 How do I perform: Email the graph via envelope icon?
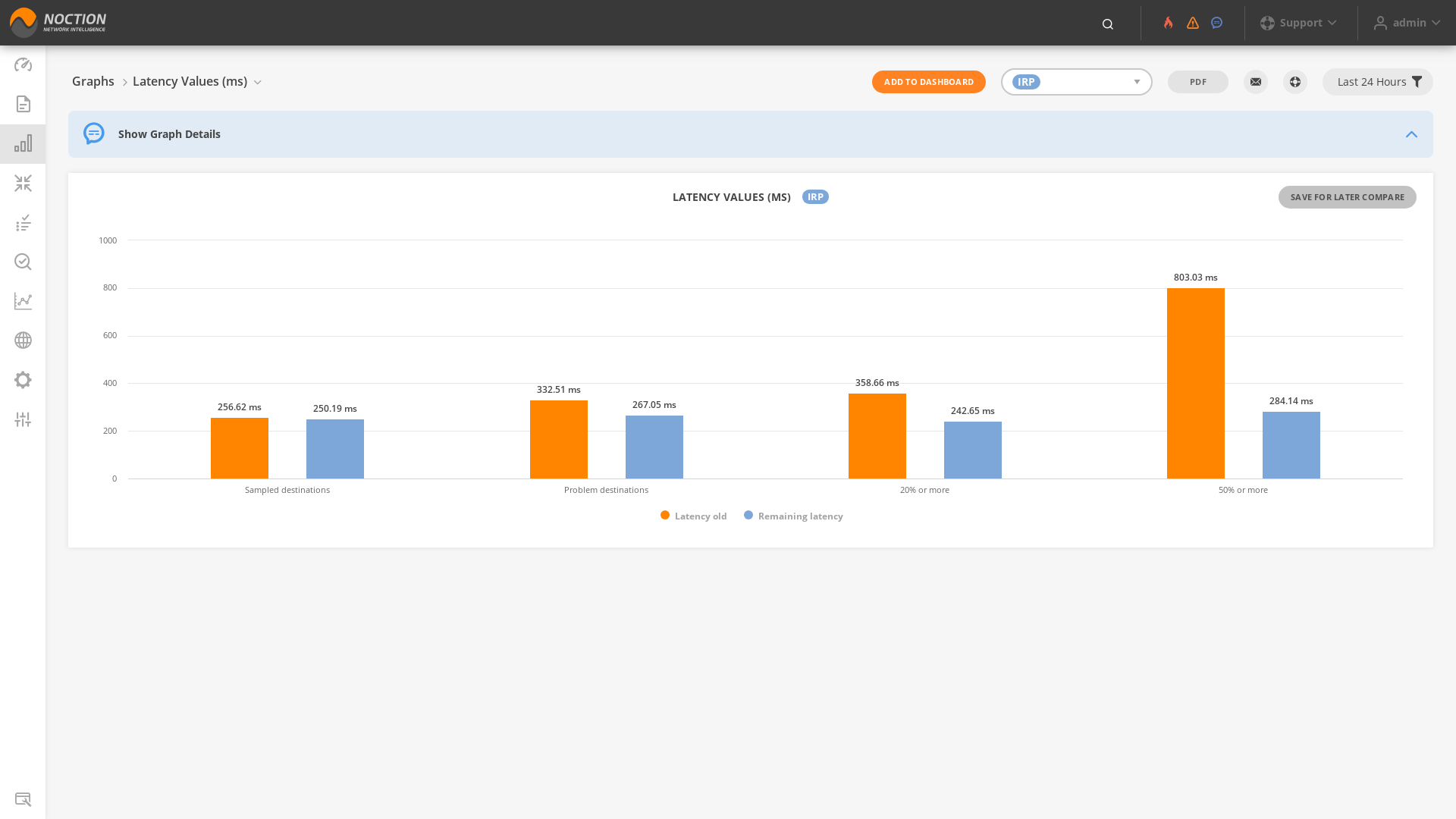1256,82
